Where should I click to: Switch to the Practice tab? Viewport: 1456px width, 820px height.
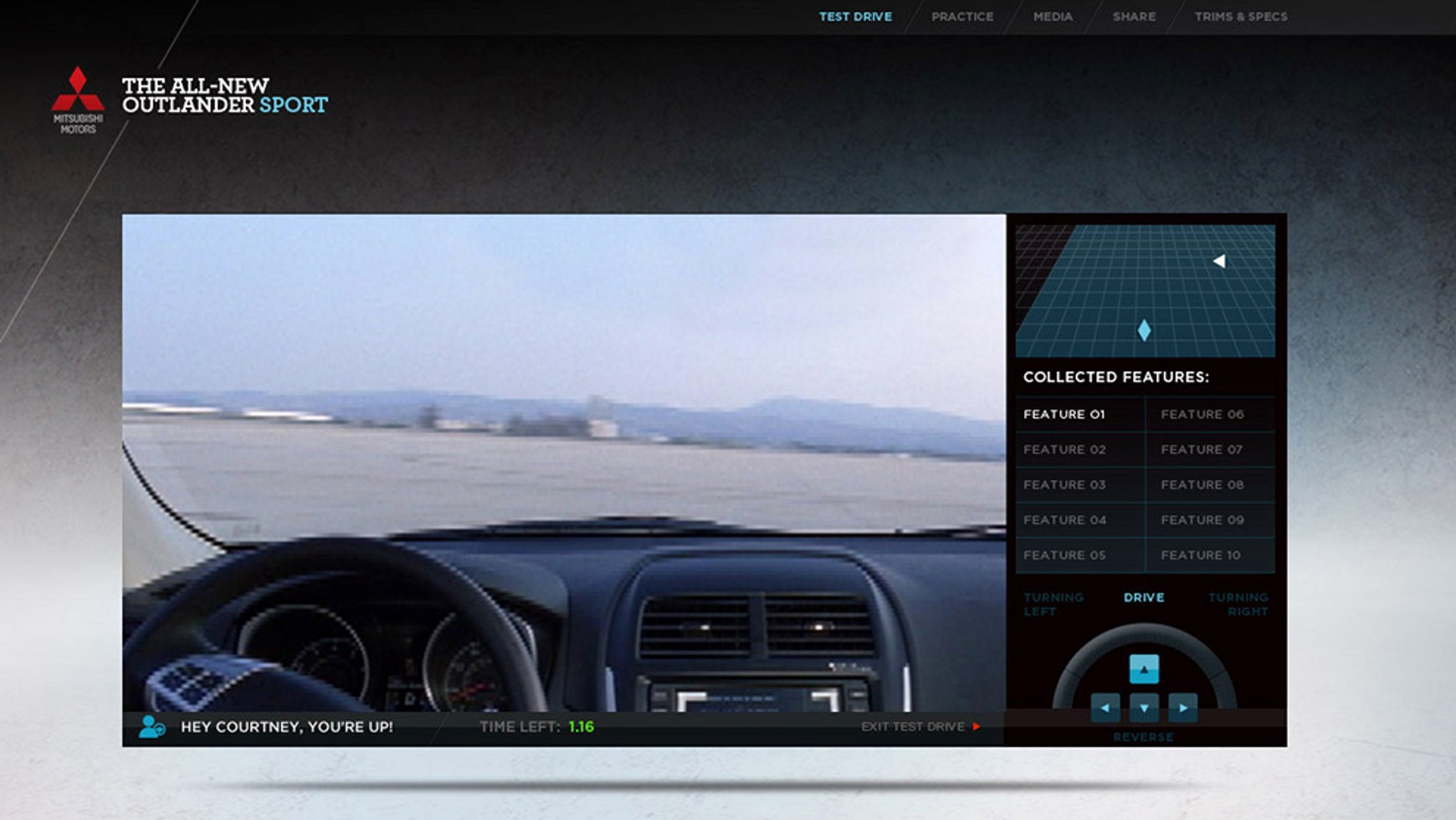962,17
